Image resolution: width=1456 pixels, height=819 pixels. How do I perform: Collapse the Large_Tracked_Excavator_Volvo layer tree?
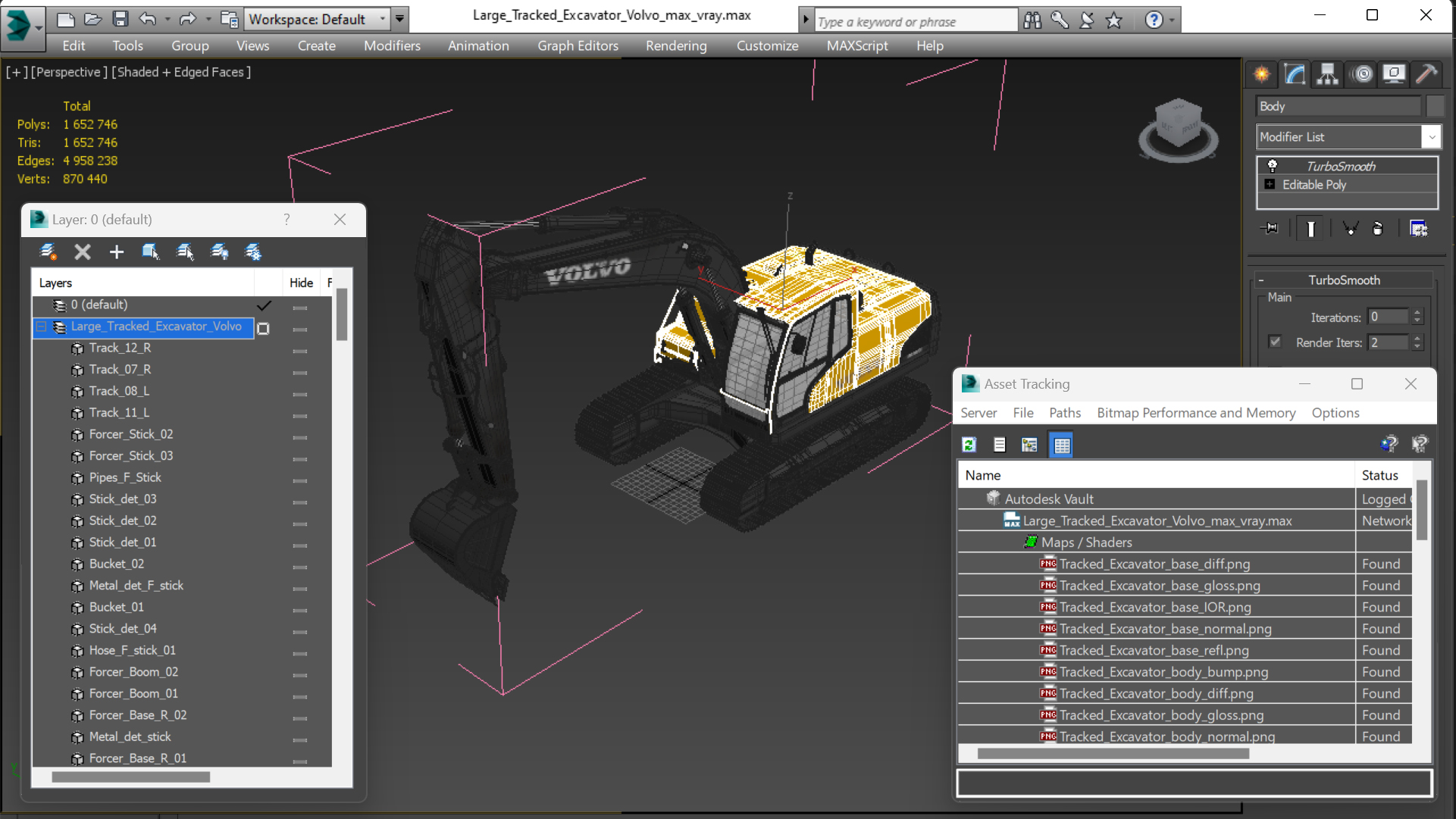click(x=42, y=327)
